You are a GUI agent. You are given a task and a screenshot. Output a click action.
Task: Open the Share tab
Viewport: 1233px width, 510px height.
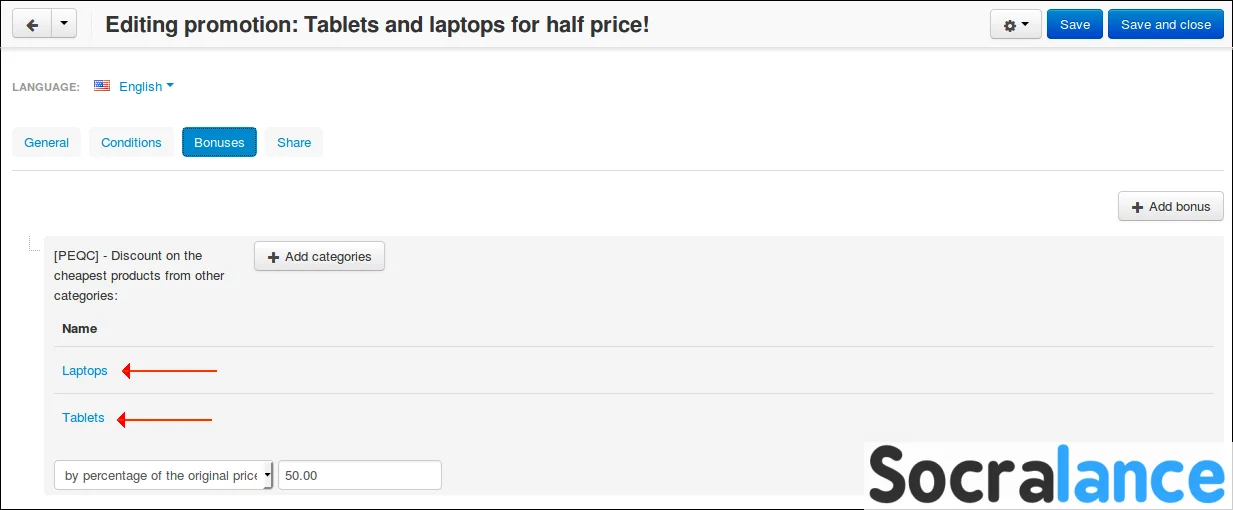(x=294, y=142)
